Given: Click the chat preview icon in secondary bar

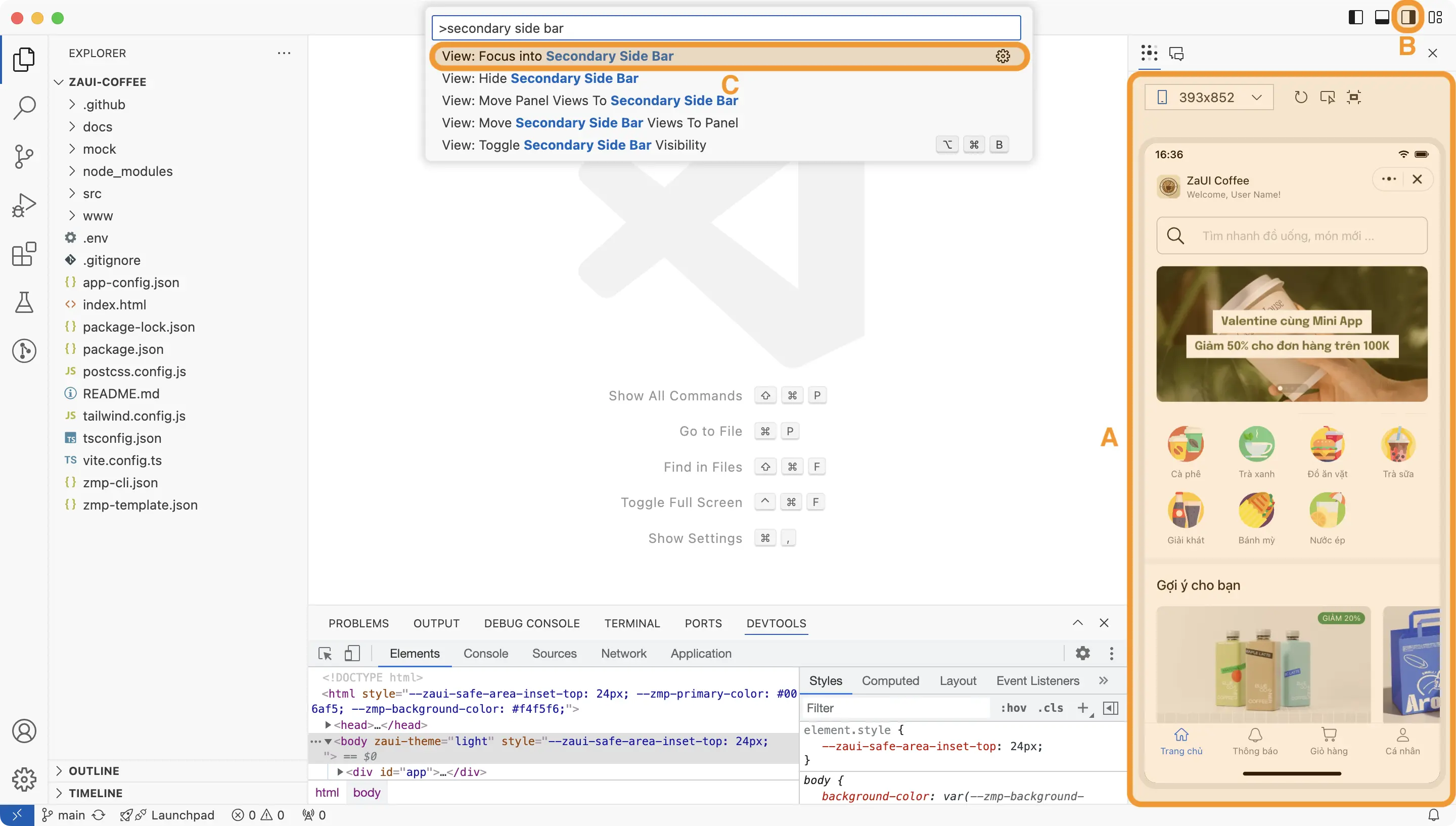Looking at the screenshot, I should (x=1176, y=54).
